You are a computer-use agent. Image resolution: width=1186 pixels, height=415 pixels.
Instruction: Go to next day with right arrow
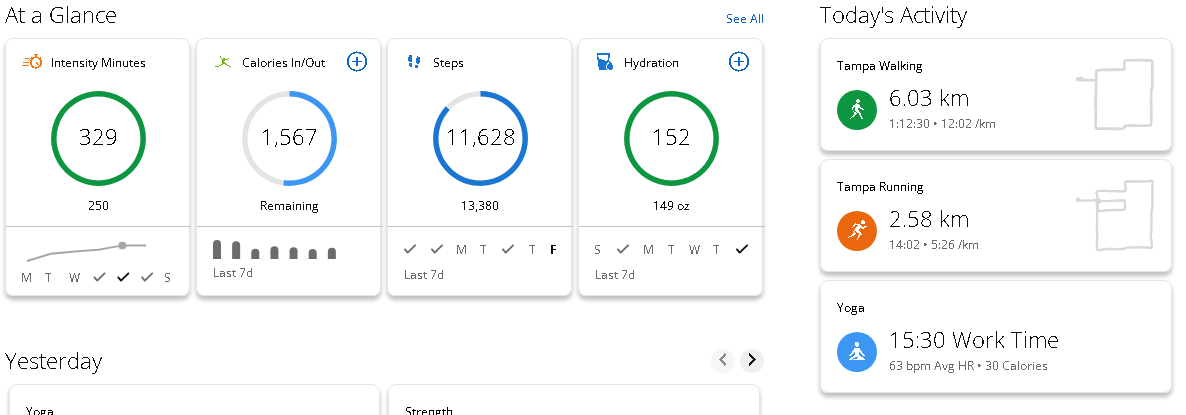[x=751, y=361]
